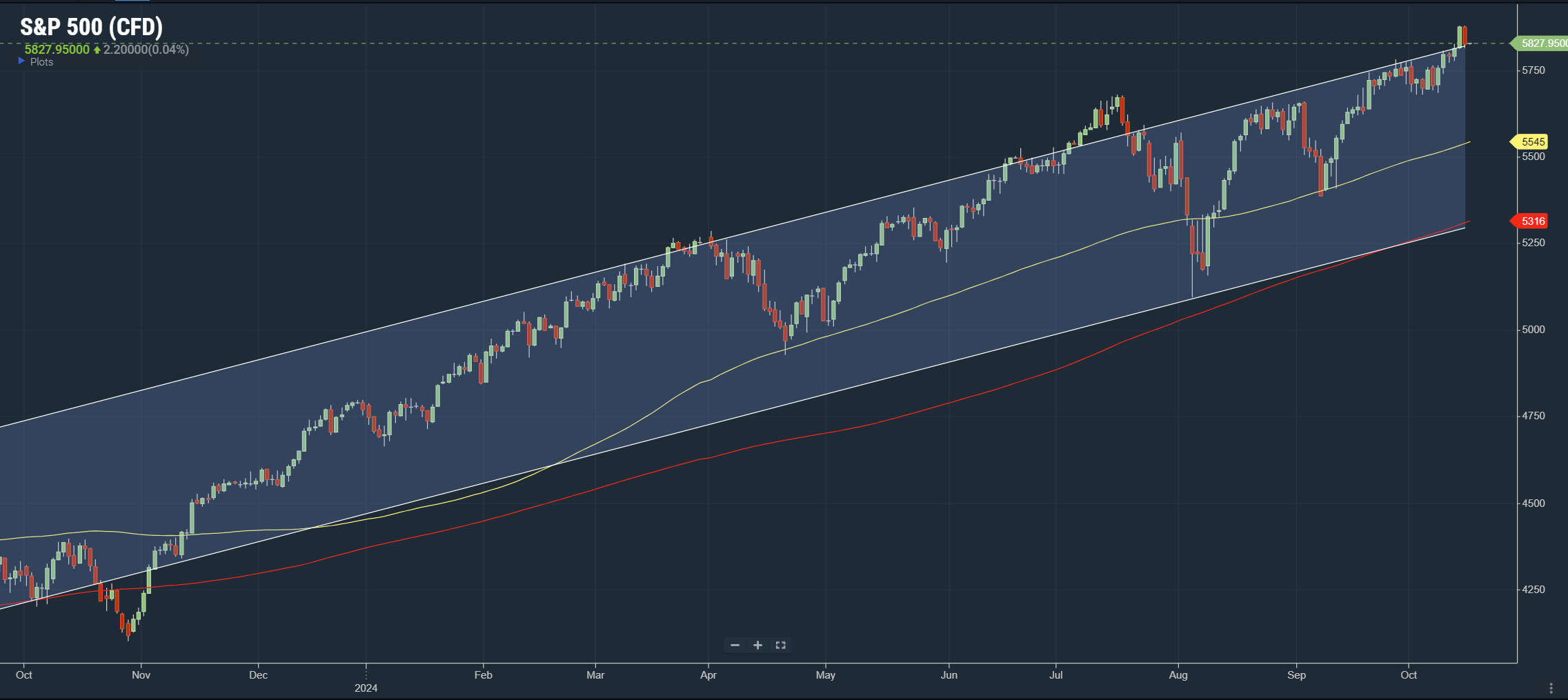Click the Apr label on the time axis
1568x700 pixels.
708,675
